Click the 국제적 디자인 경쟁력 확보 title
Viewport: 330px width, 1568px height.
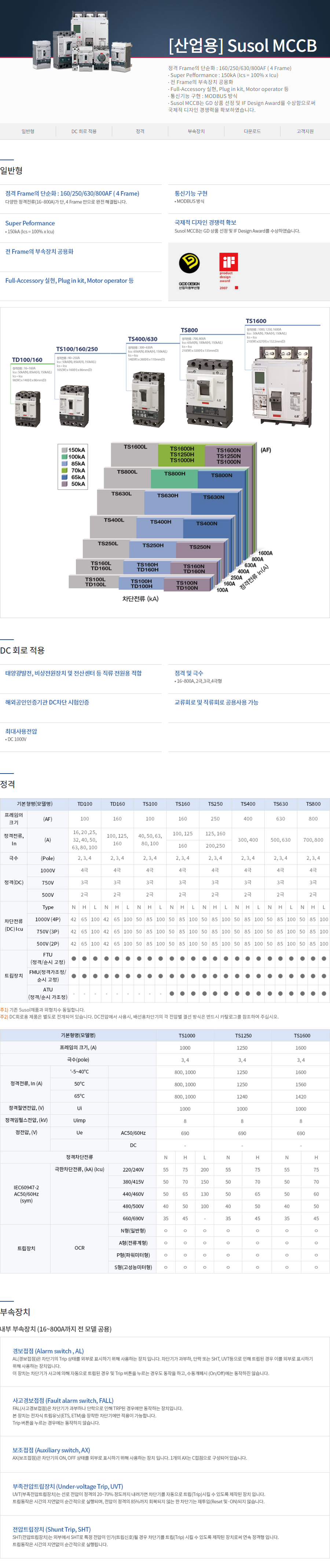click(205, 223)
